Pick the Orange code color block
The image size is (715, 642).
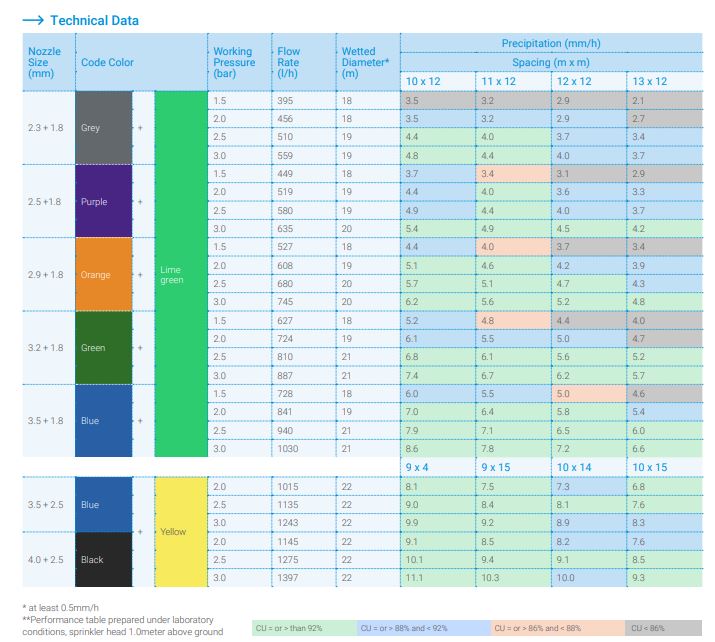coord(104,274)
